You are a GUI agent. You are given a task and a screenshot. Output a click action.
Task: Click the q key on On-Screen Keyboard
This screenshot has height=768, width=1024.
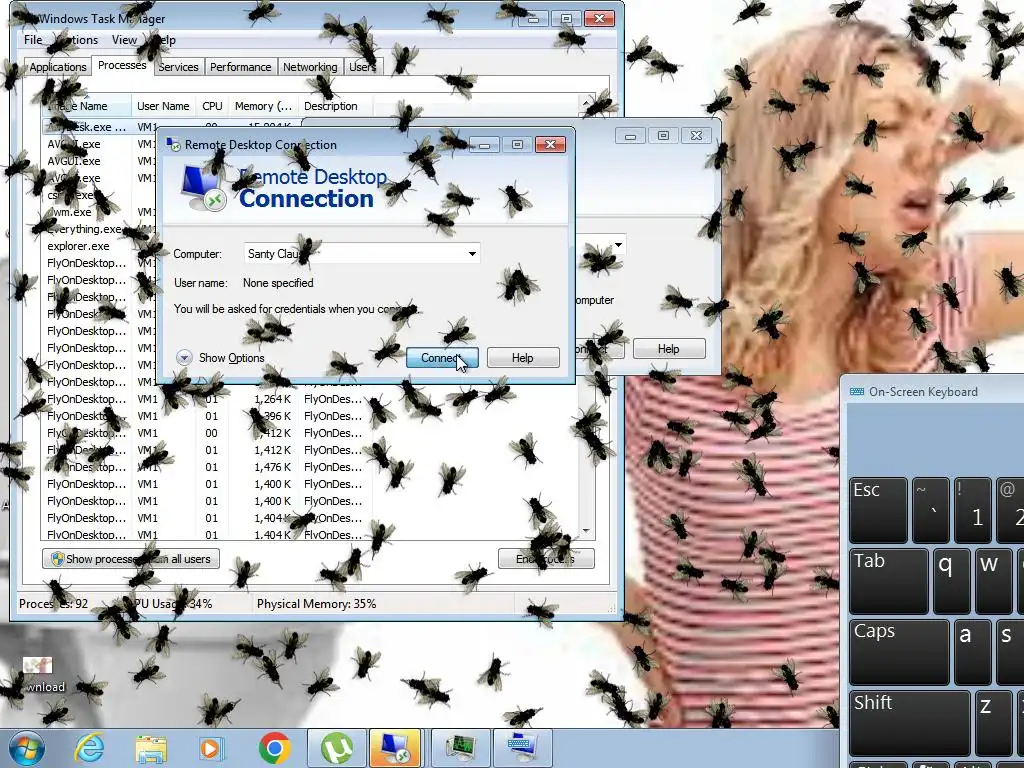(x=953, y=581)
